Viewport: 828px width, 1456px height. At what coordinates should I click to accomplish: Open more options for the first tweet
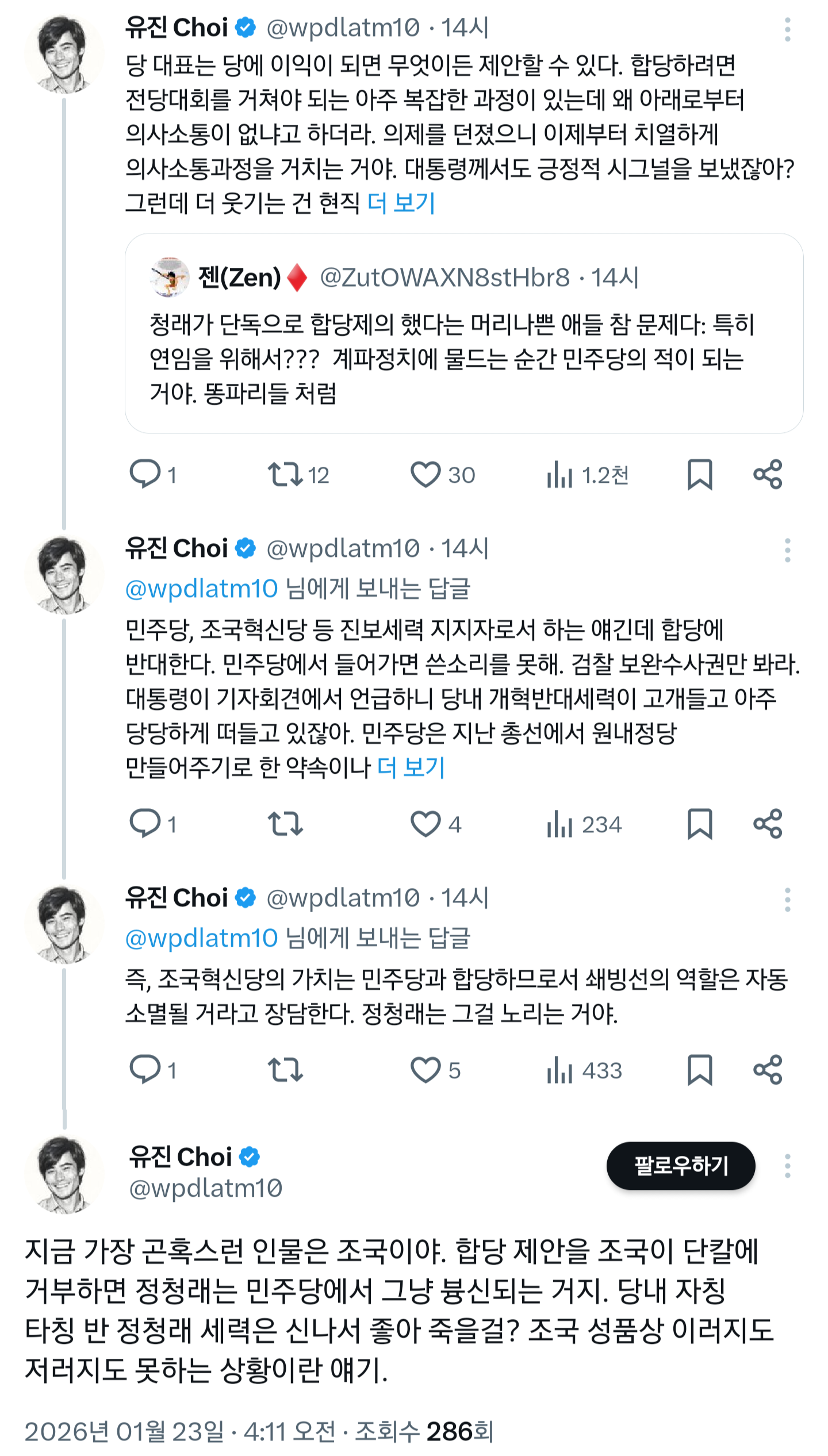787,29
